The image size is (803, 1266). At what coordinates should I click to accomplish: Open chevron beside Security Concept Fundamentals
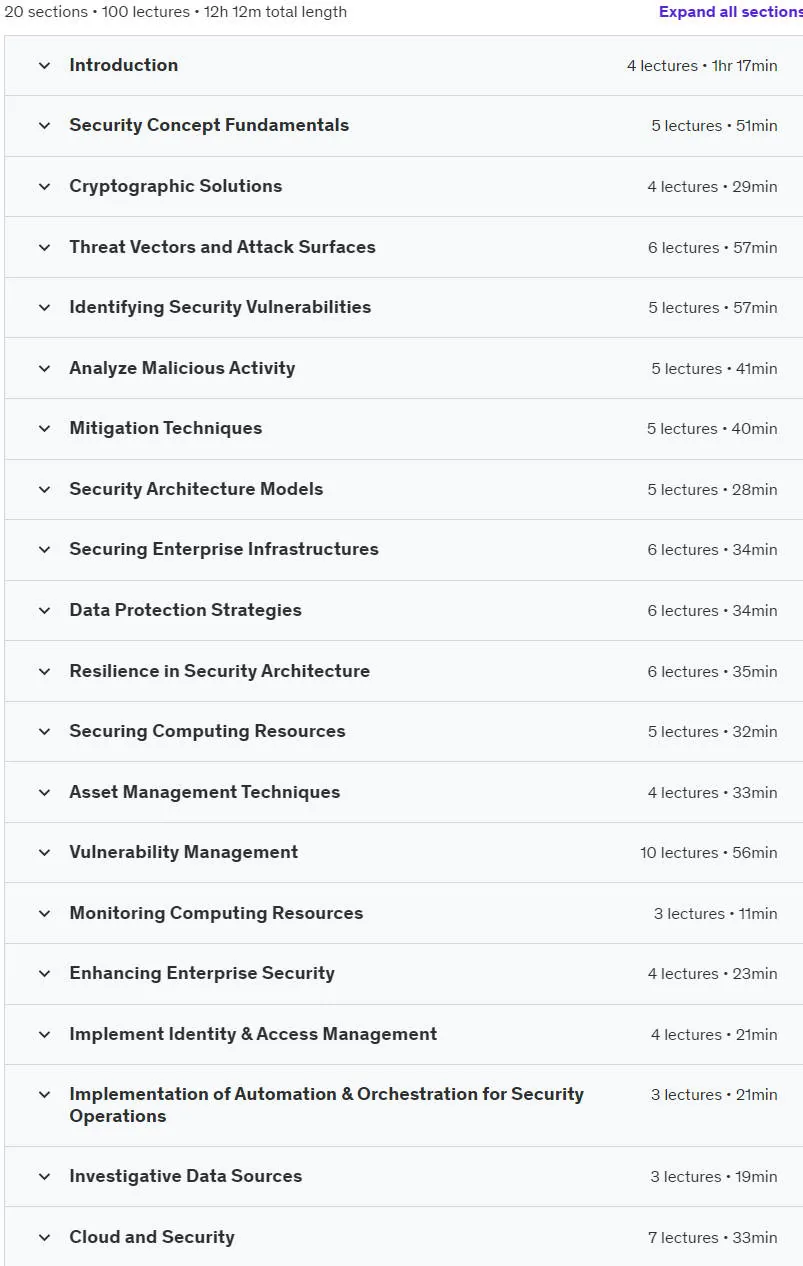44,126
